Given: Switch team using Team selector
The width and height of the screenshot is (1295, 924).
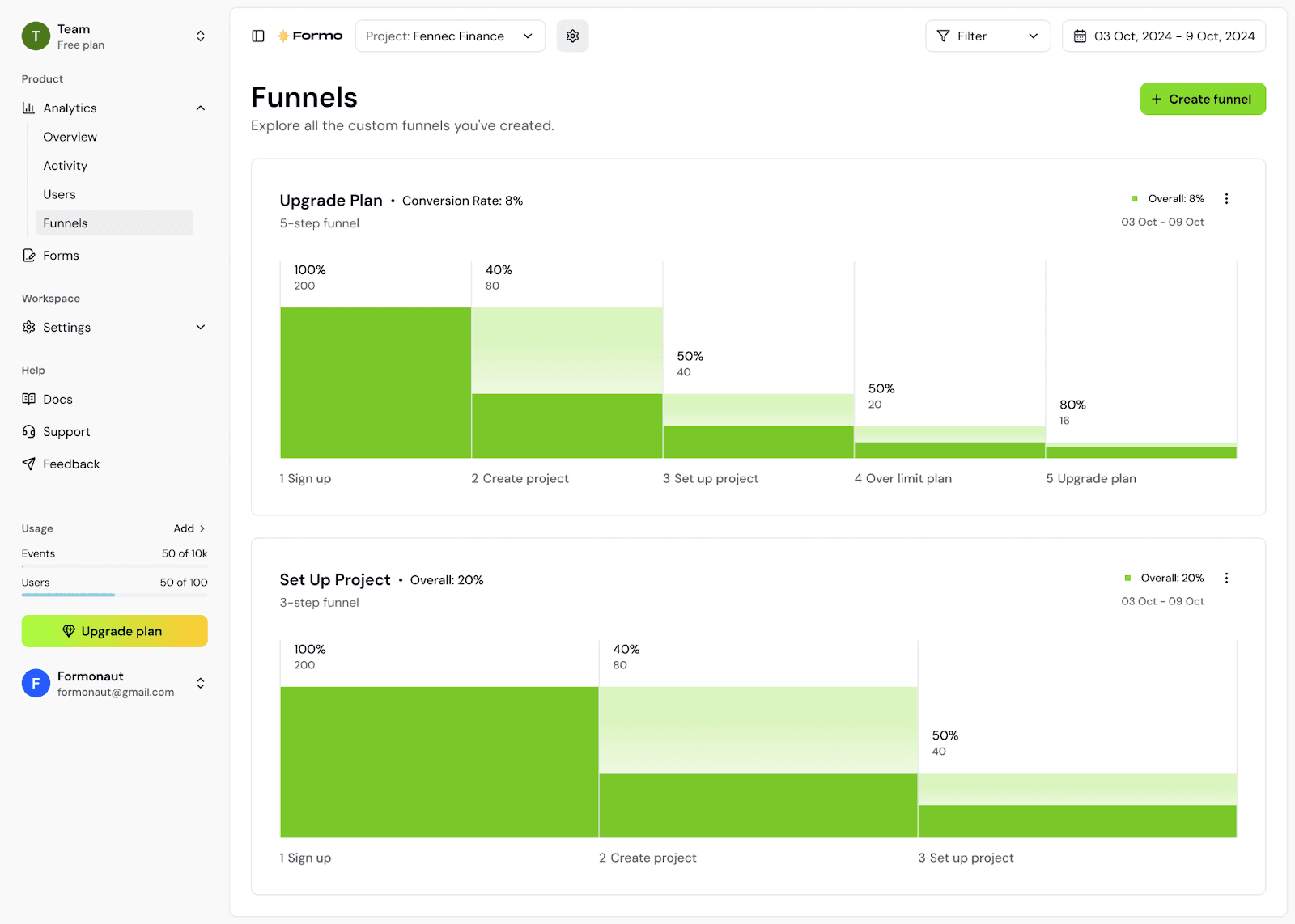Looking at the screenshot, I should 114,36.
